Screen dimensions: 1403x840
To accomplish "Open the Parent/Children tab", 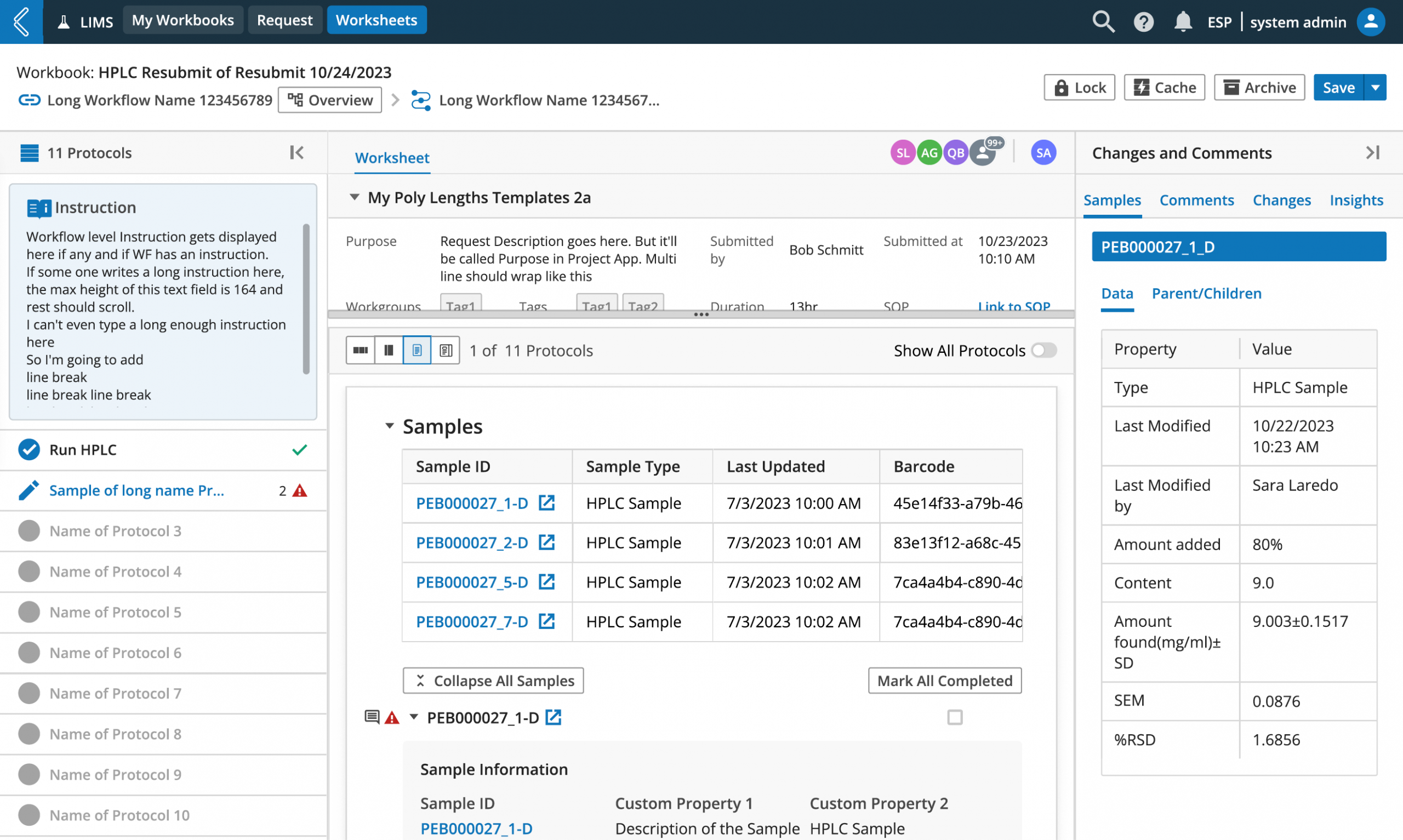I will [1206, 293].
